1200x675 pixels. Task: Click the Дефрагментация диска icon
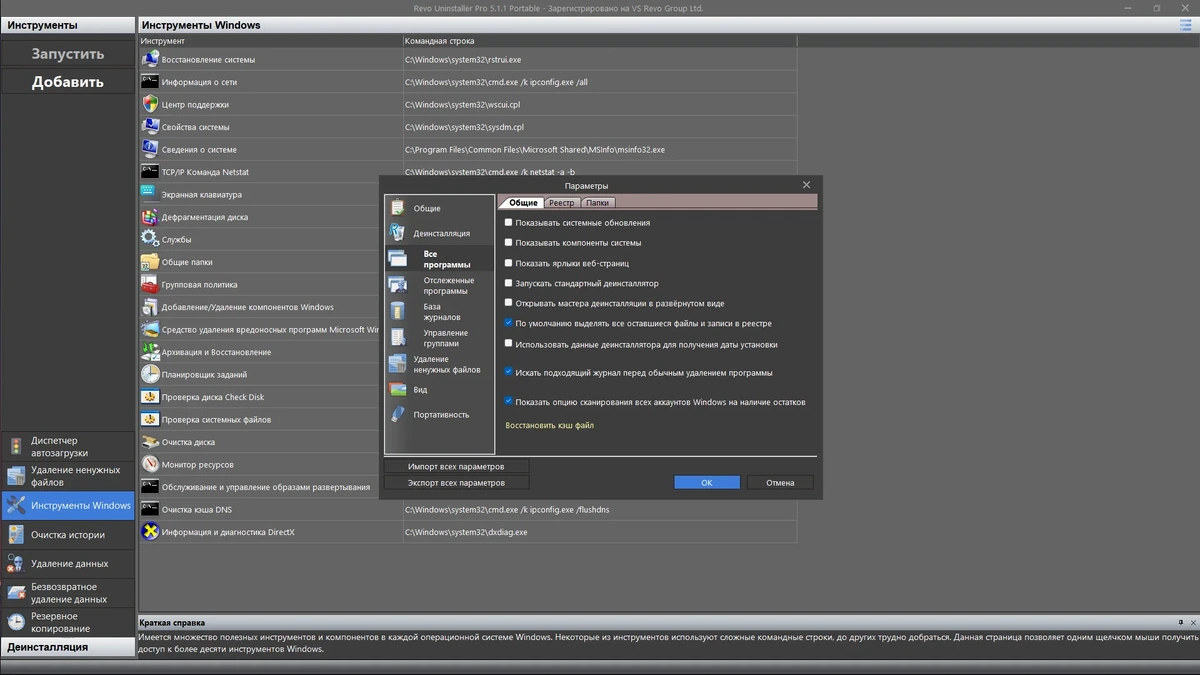150,217
